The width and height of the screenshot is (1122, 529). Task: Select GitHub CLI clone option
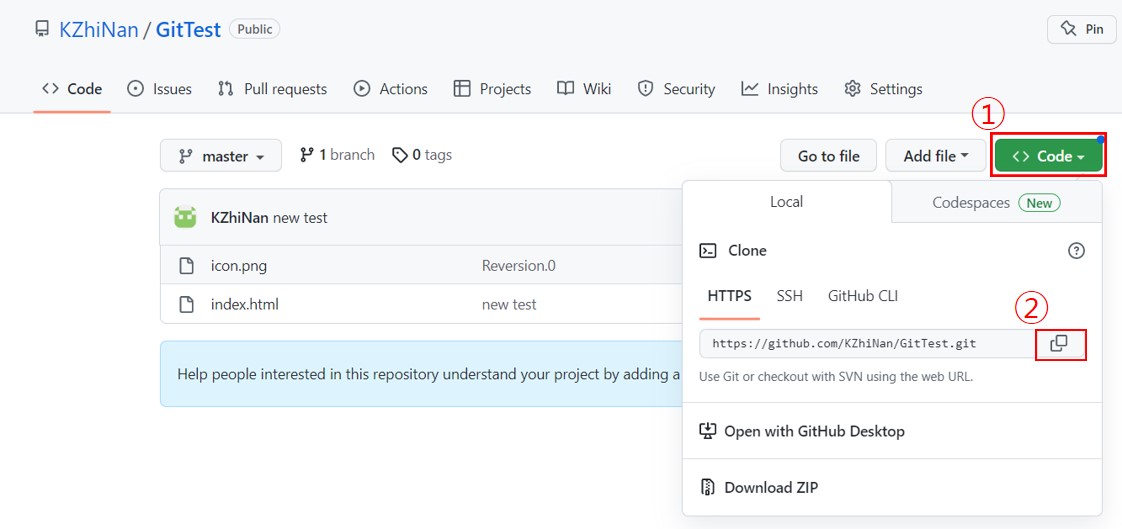(x=863, y=296)
